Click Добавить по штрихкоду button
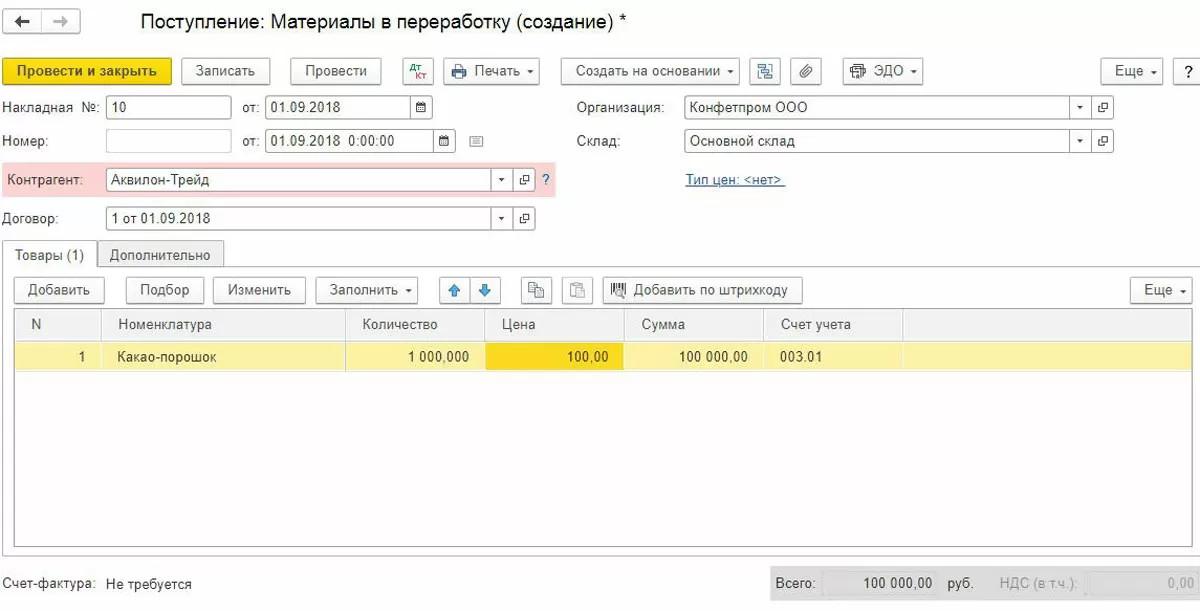Viewport: 1200px width, 611px height. click(x=703, y=290)
